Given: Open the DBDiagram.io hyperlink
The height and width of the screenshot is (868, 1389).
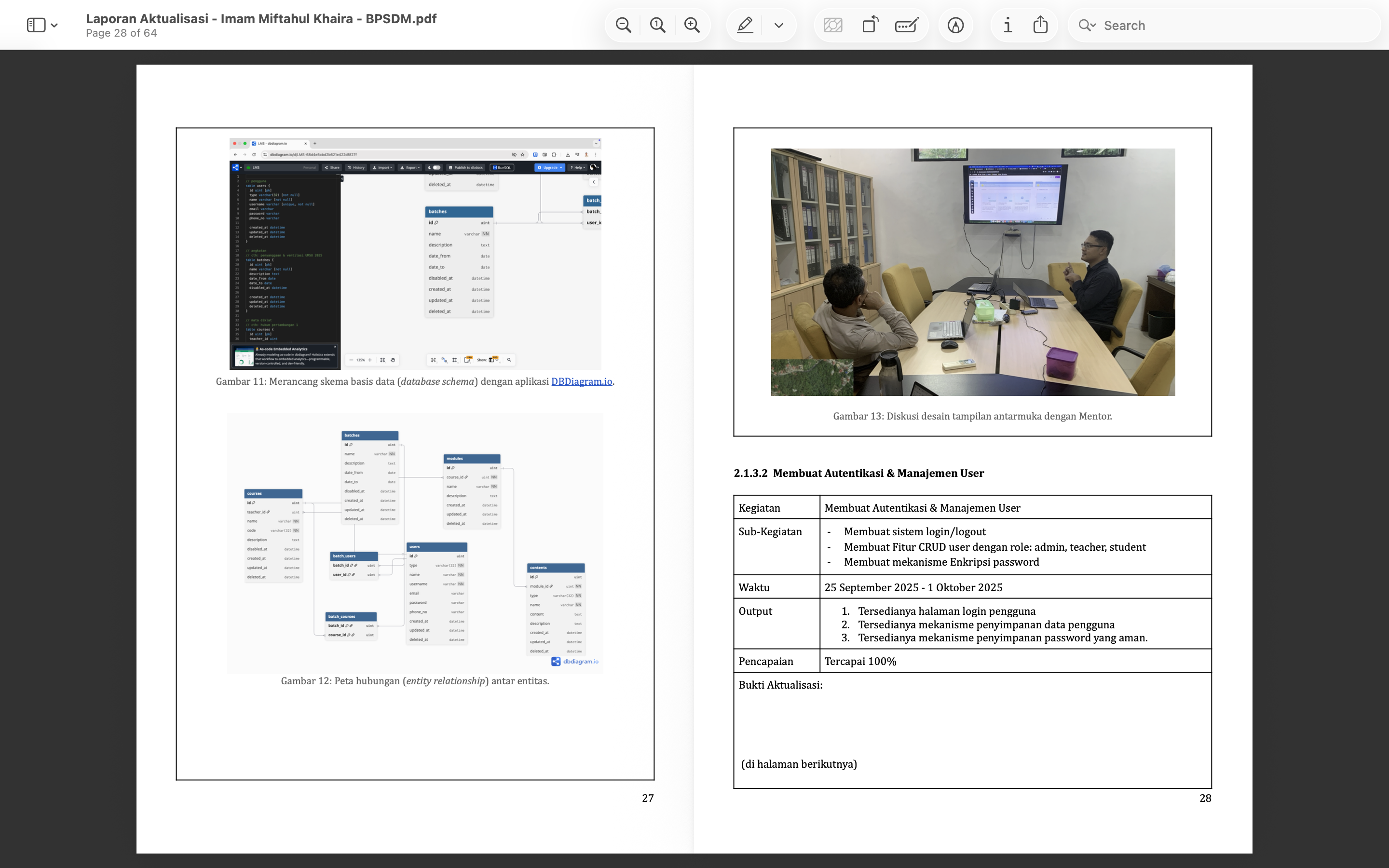Looking at the screenshot, I should pyautogui.click(x=582, y=382).
